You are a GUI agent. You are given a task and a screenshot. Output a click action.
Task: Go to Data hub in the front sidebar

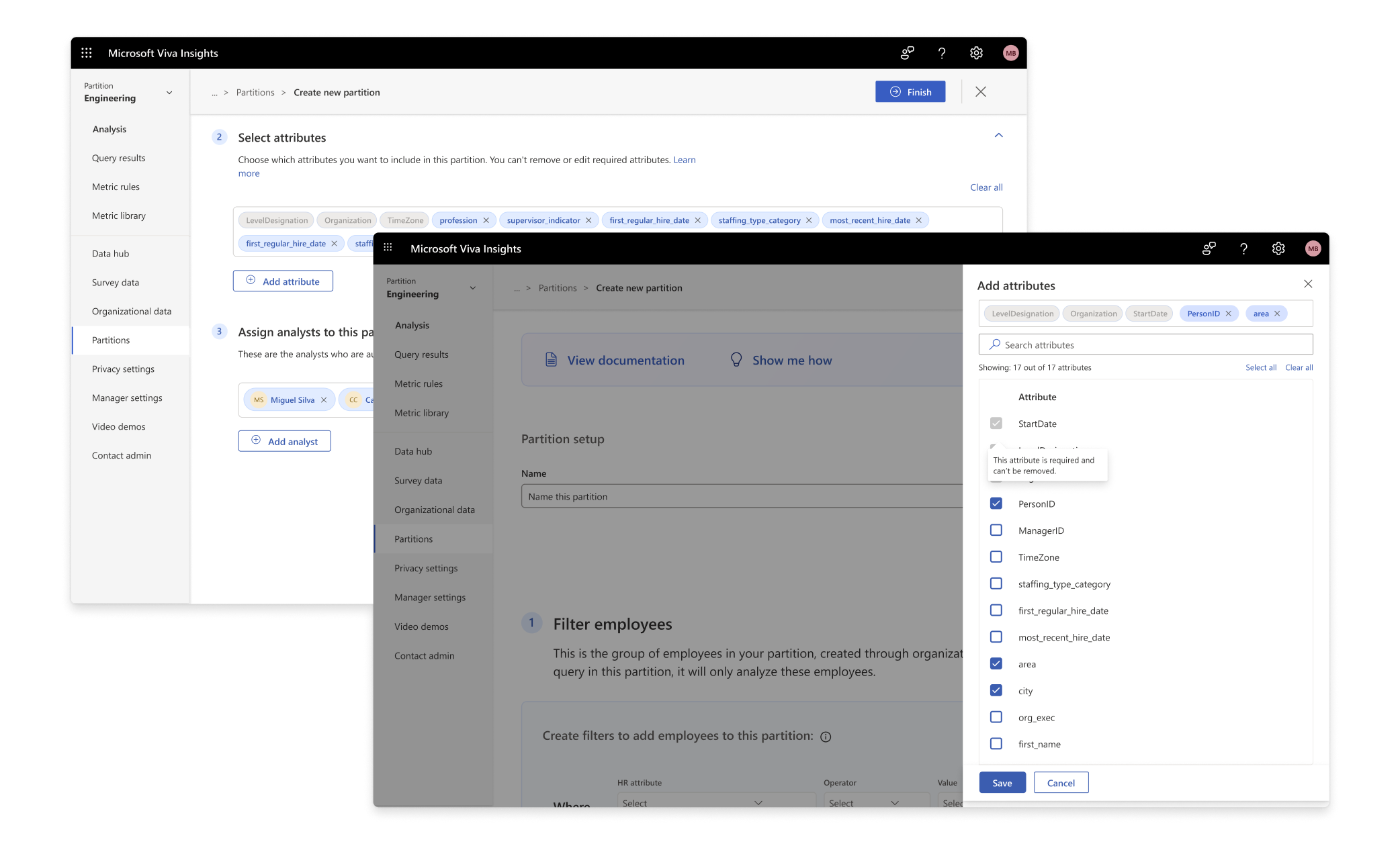point(413,451)
